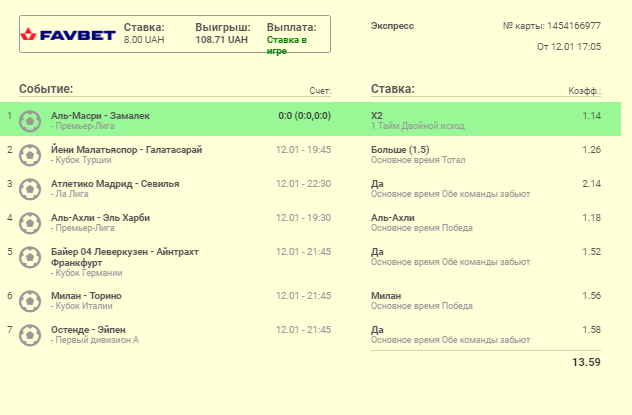Click the Милан win bet selection

point(386,296)
